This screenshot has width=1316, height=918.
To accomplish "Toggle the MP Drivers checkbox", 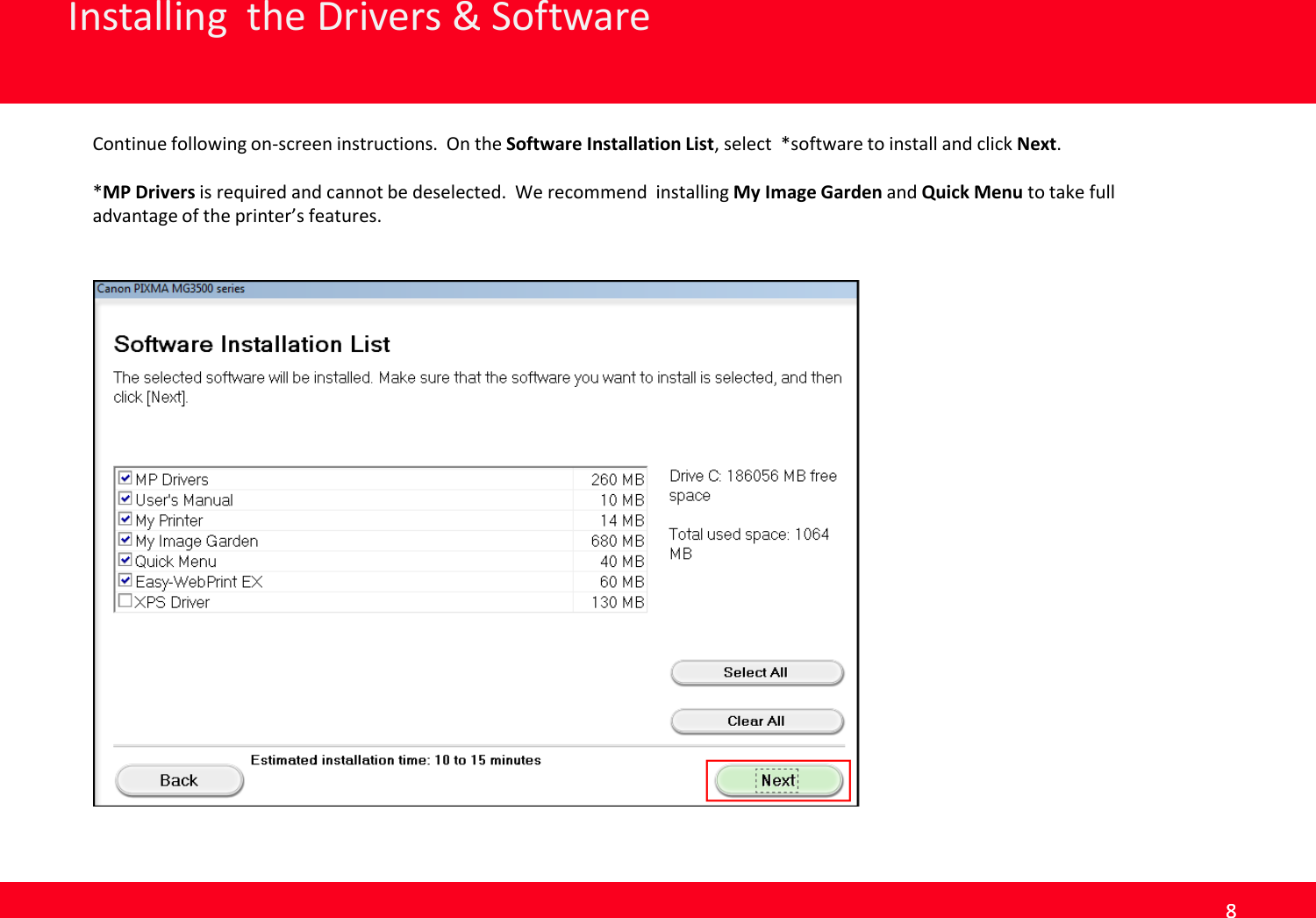I will point(125,479).
